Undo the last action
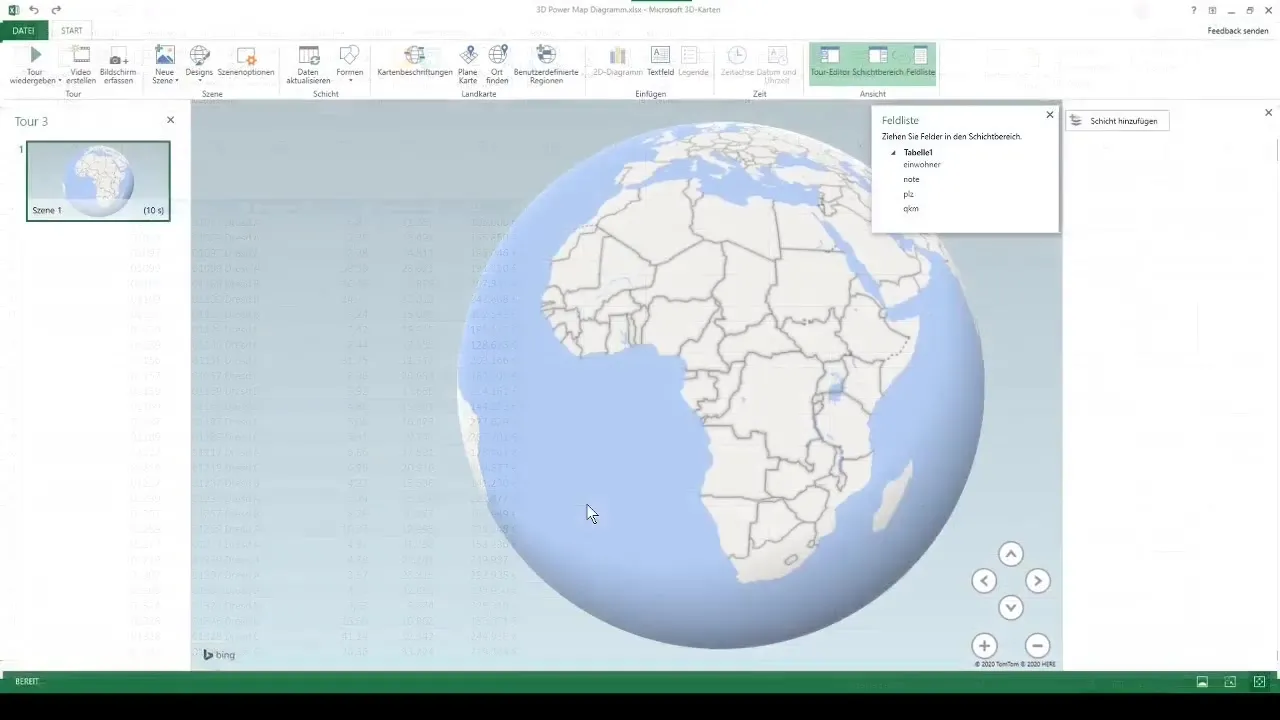Image resolution: width=1280 pixels, height=720 pixels. [x=35, y=10]
